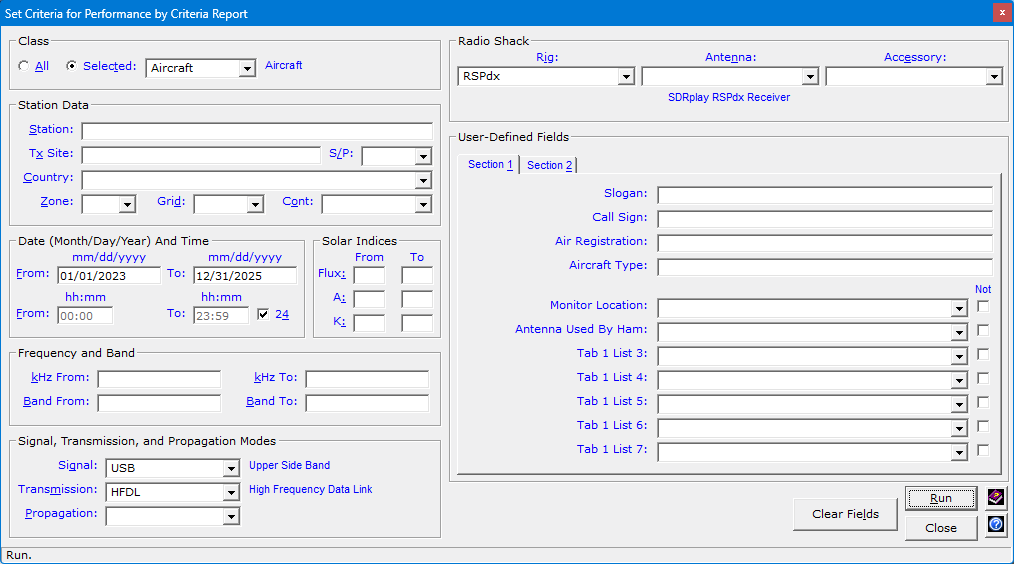
Task: Select the All class radio button
Action: tap(24, 67)
